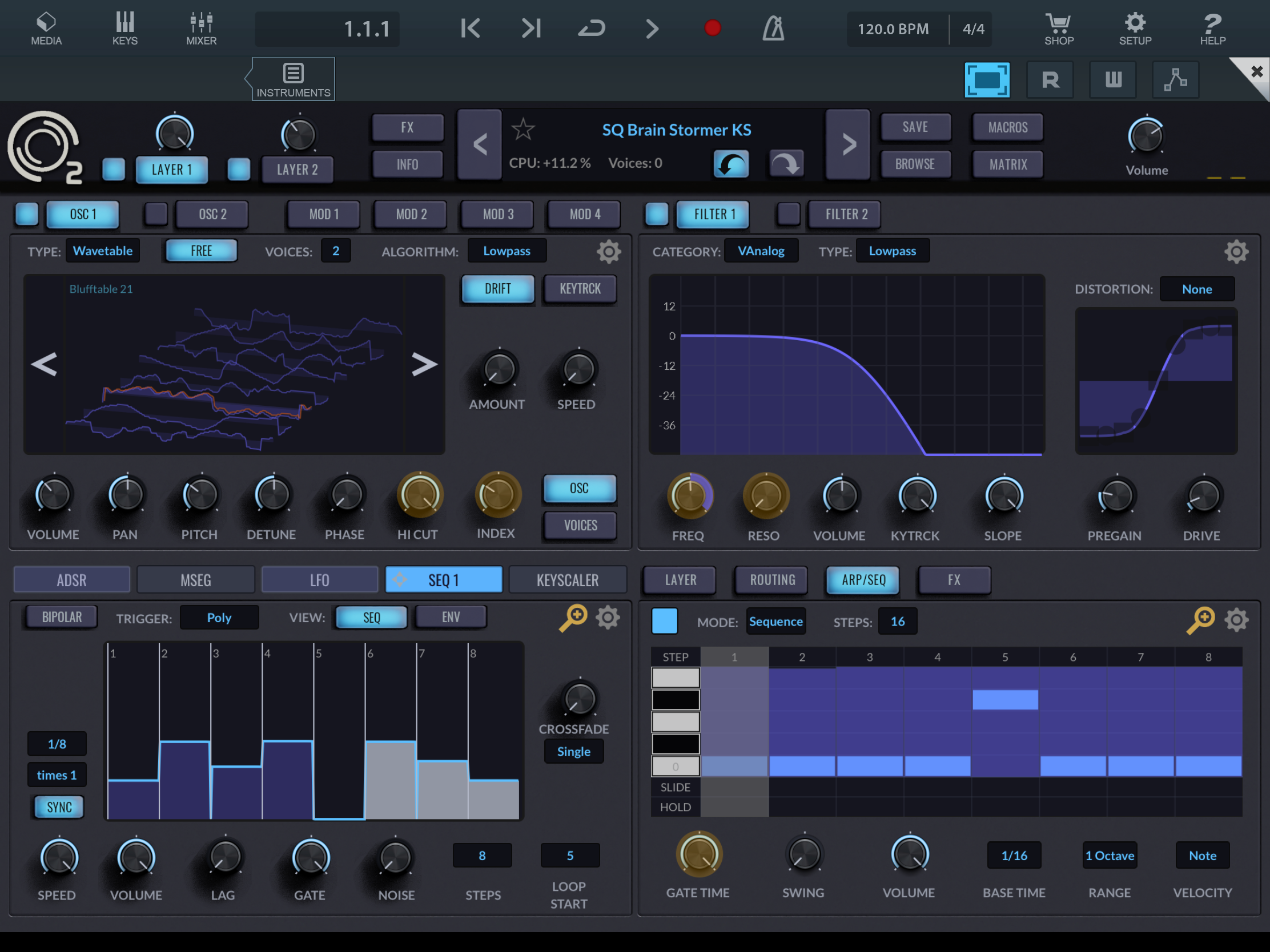Toggle the SYNC button in SEQ 1
1270x952 pixels.
pos(59,807)
